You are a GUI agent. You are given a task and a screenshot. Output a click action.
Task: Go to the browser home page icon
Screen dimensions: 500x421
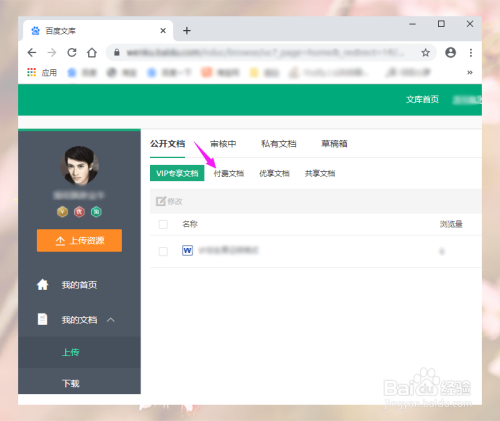click(x=92, y=53)
